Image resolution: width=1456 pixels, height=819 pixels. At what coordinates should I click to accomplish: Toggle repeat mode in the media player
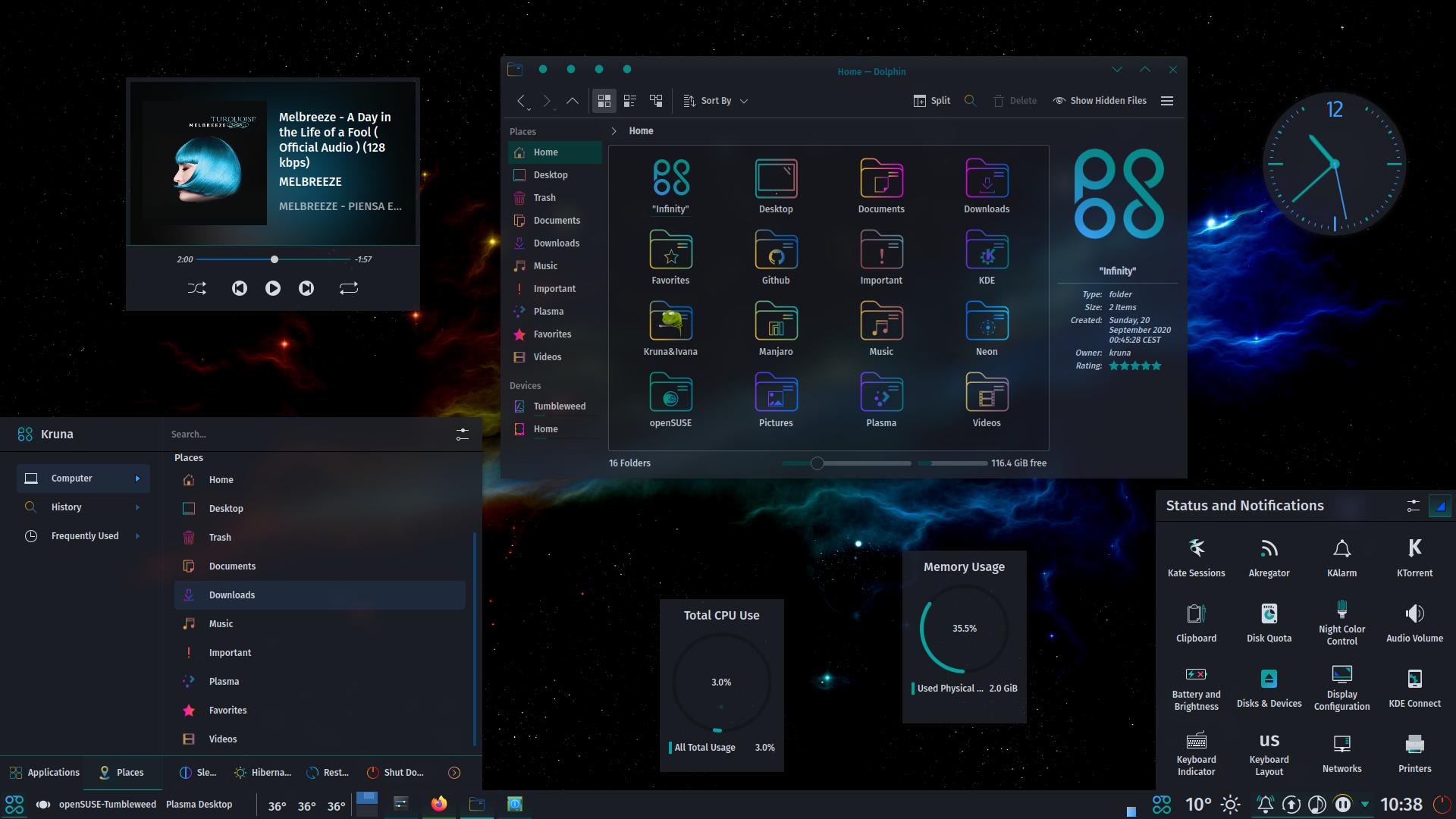(x=349, y=288)
